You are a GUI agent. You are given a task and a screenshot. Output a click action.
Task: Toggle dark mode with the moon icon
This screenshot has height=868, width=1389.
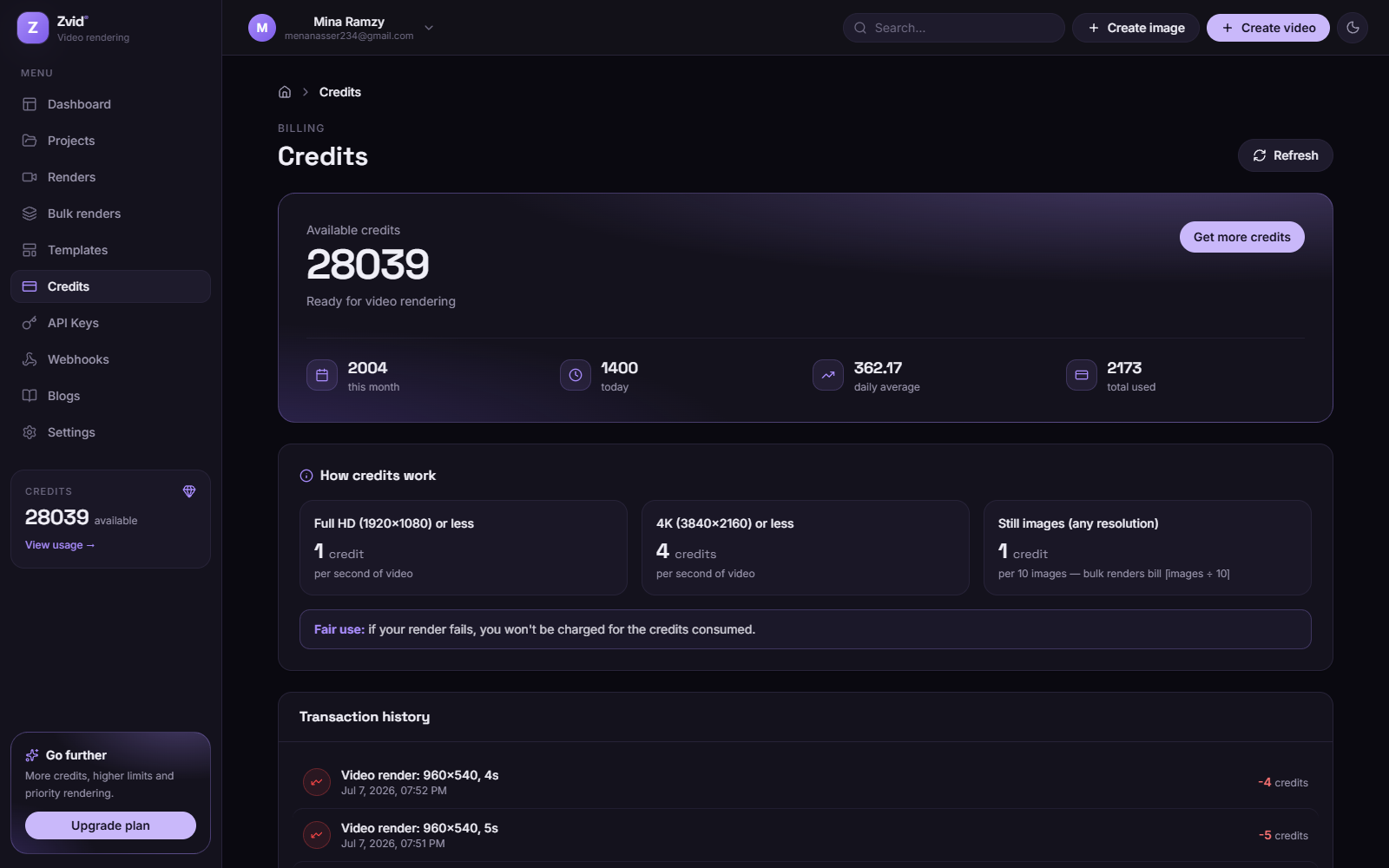click(x=1353, y=28)
